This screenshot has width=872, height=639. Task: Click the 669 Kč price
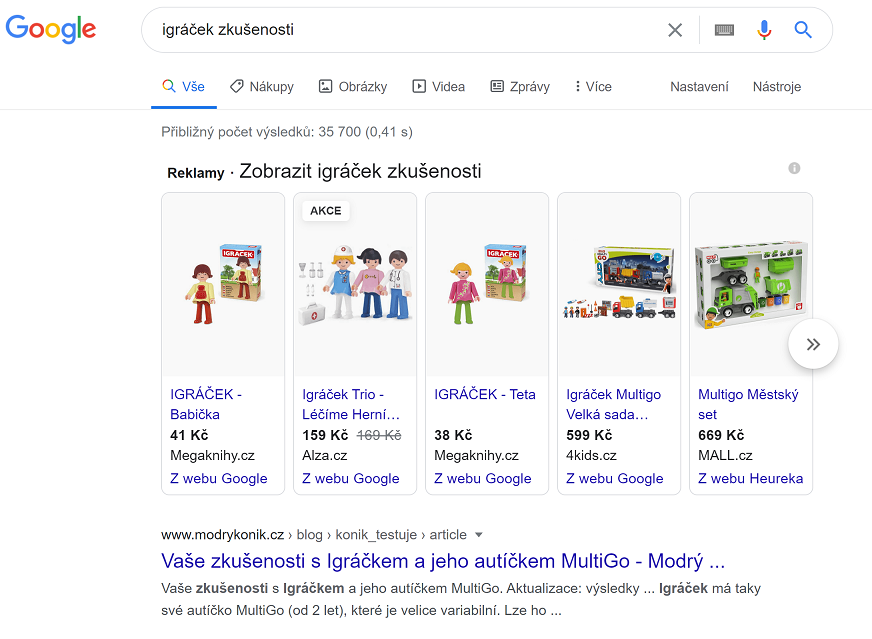(721, 435)
